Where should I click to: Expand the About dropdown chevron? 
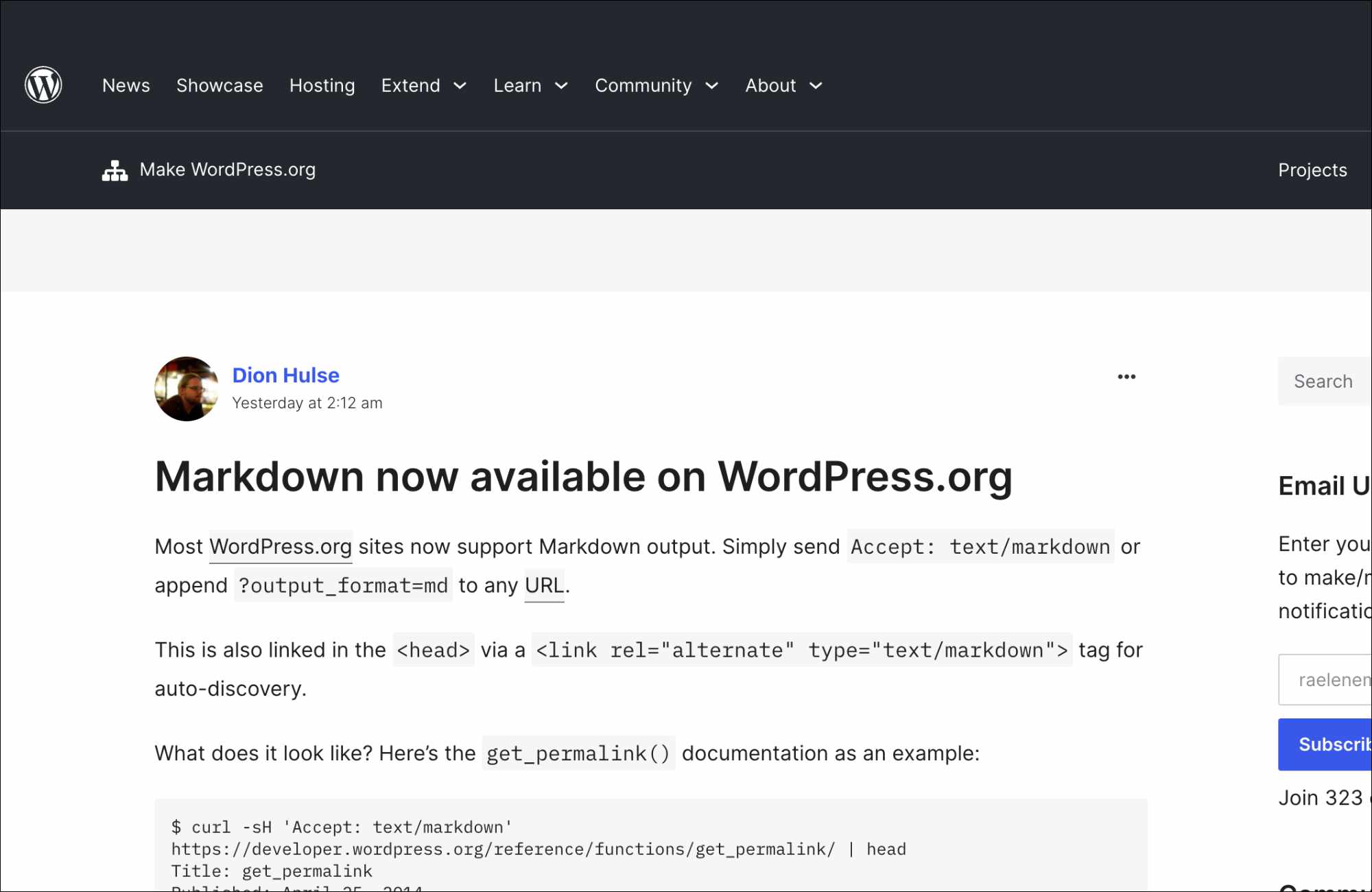[x=816, y=86]
